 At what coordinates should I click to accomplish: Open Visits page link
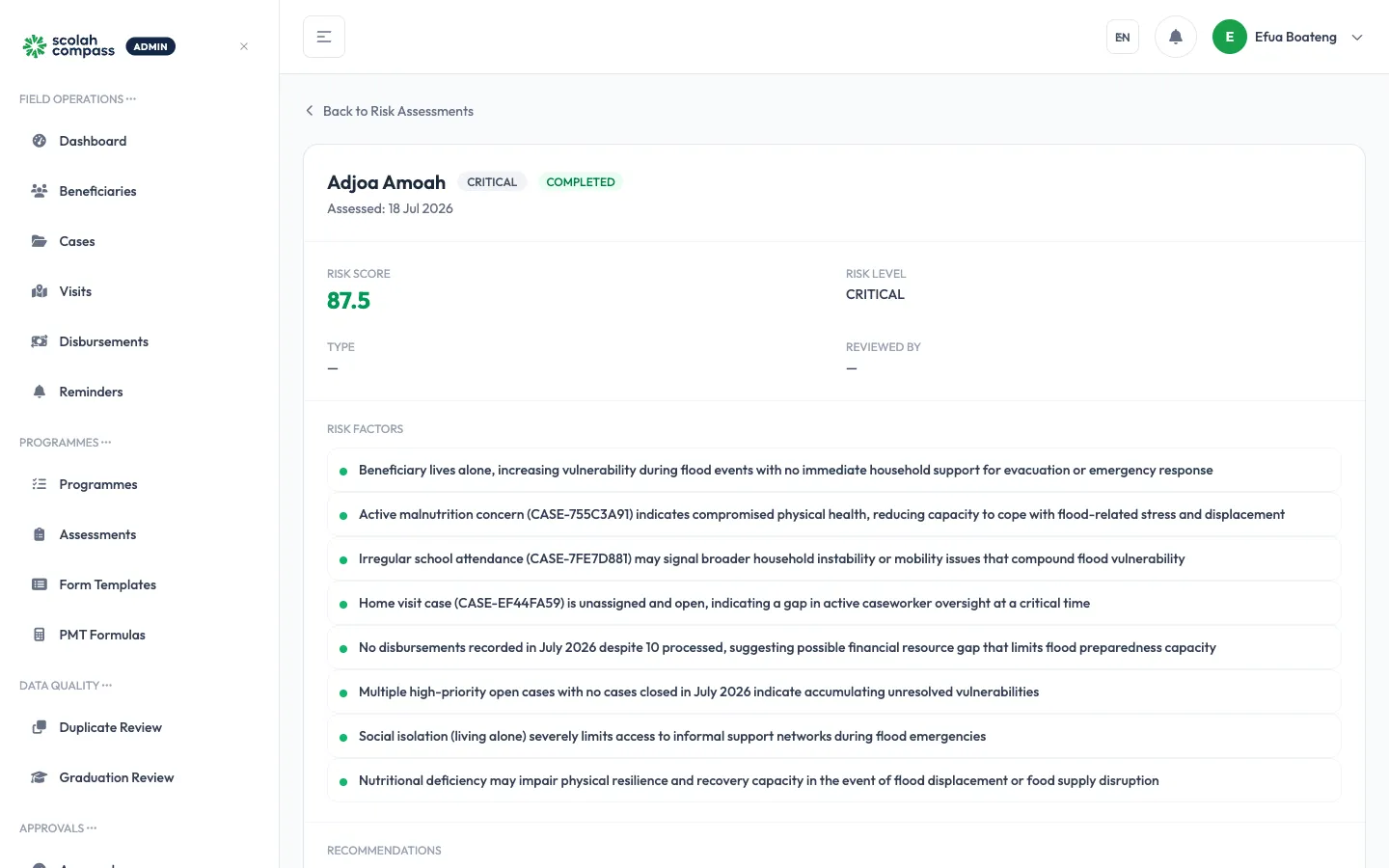coord(139,291)
